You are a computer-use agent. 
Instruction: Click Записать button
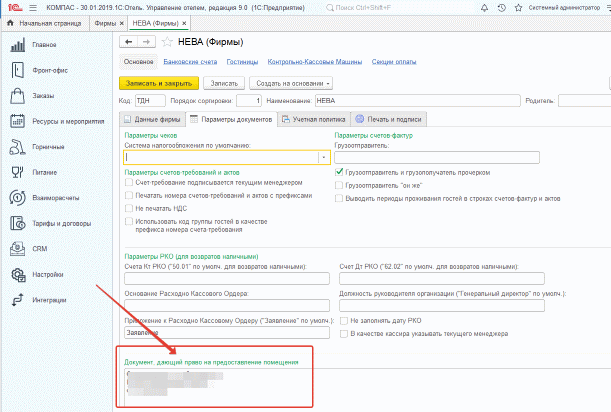tap(224, 83)
